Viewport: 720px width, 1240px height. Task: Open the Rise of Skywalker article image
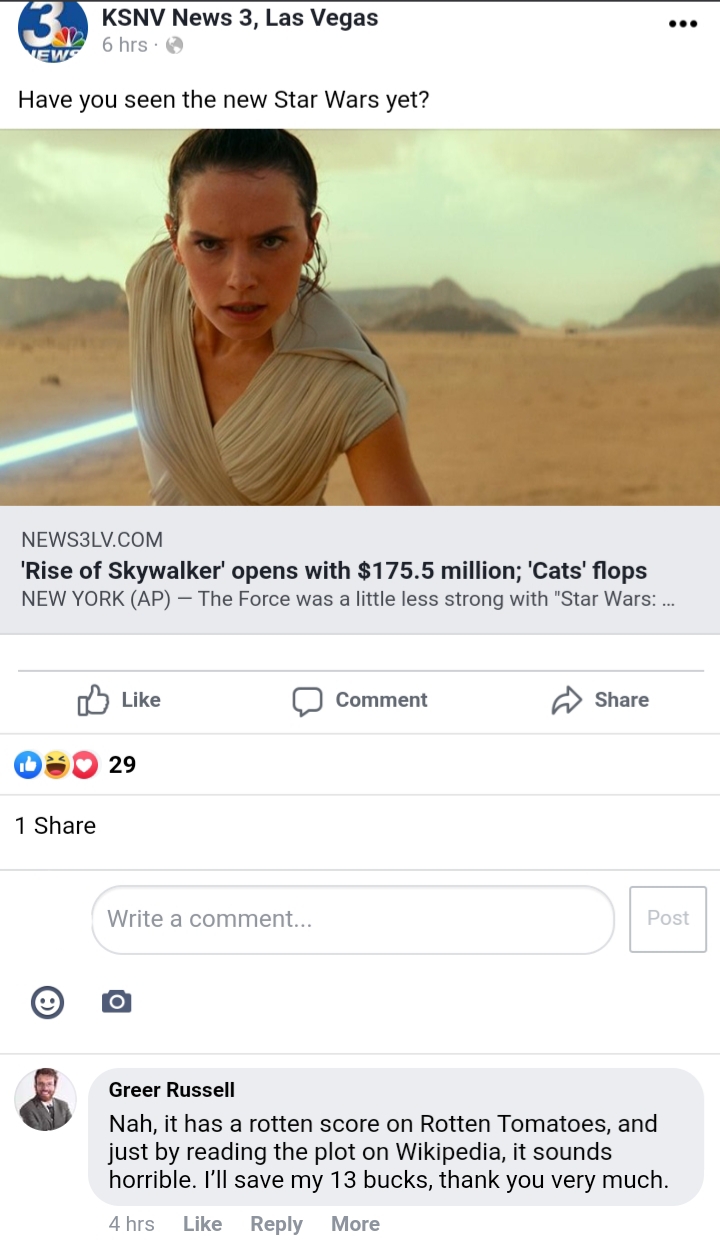coord(360,317)
